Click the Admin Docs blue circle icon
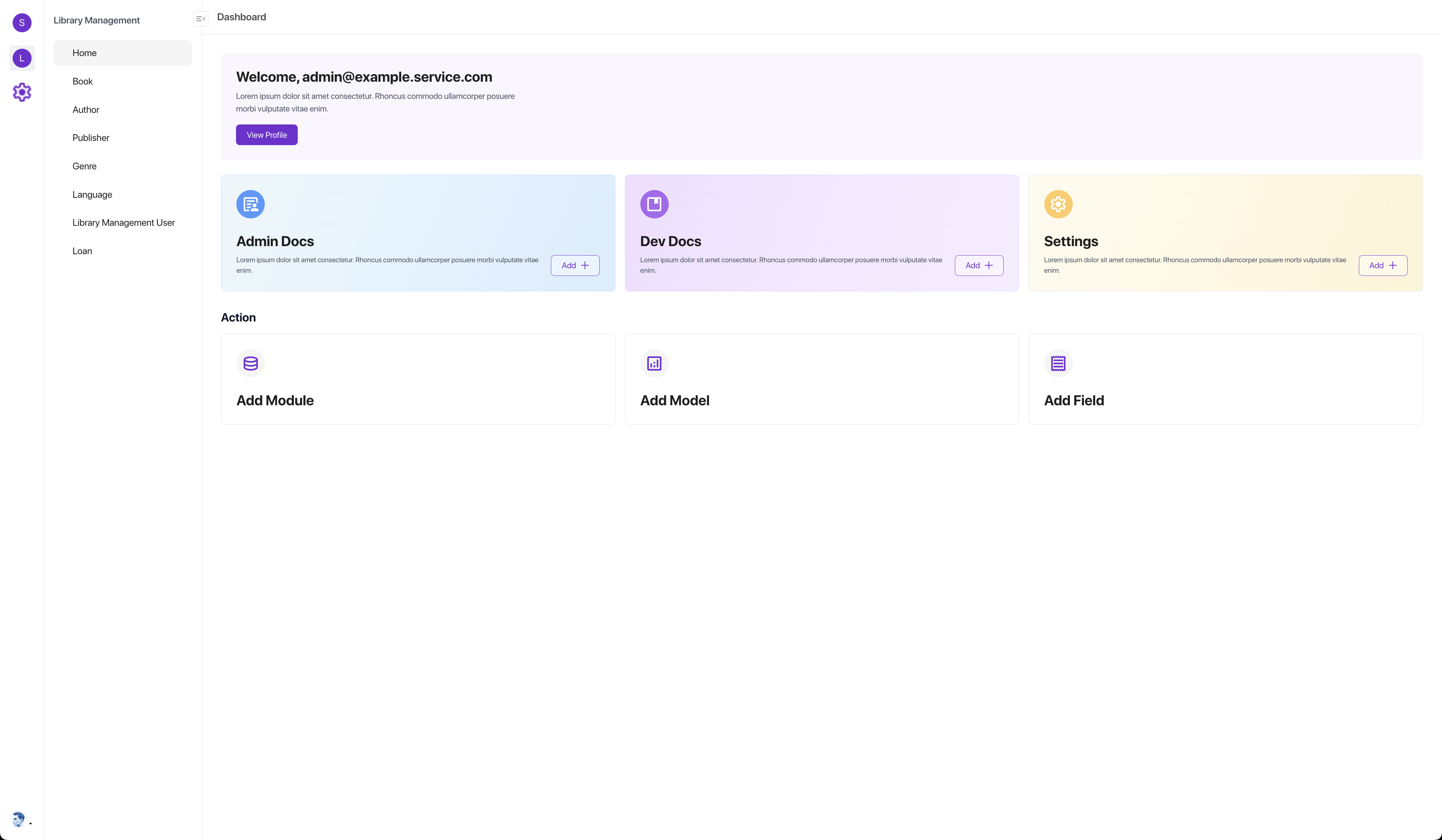The height and width of the screenshot is (840, 1442). point(250,204)
